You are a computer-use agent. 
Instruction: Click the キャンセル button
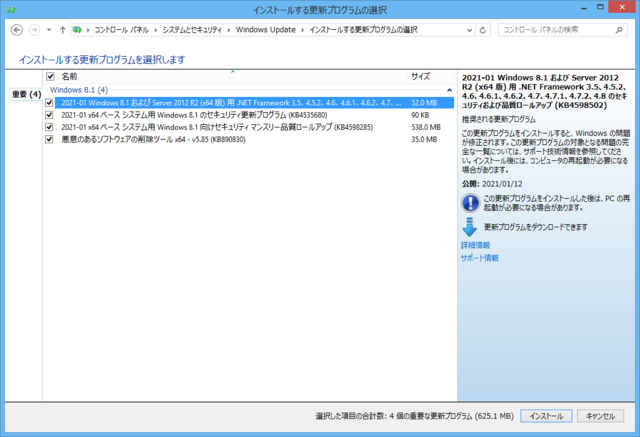coord(600,416)
